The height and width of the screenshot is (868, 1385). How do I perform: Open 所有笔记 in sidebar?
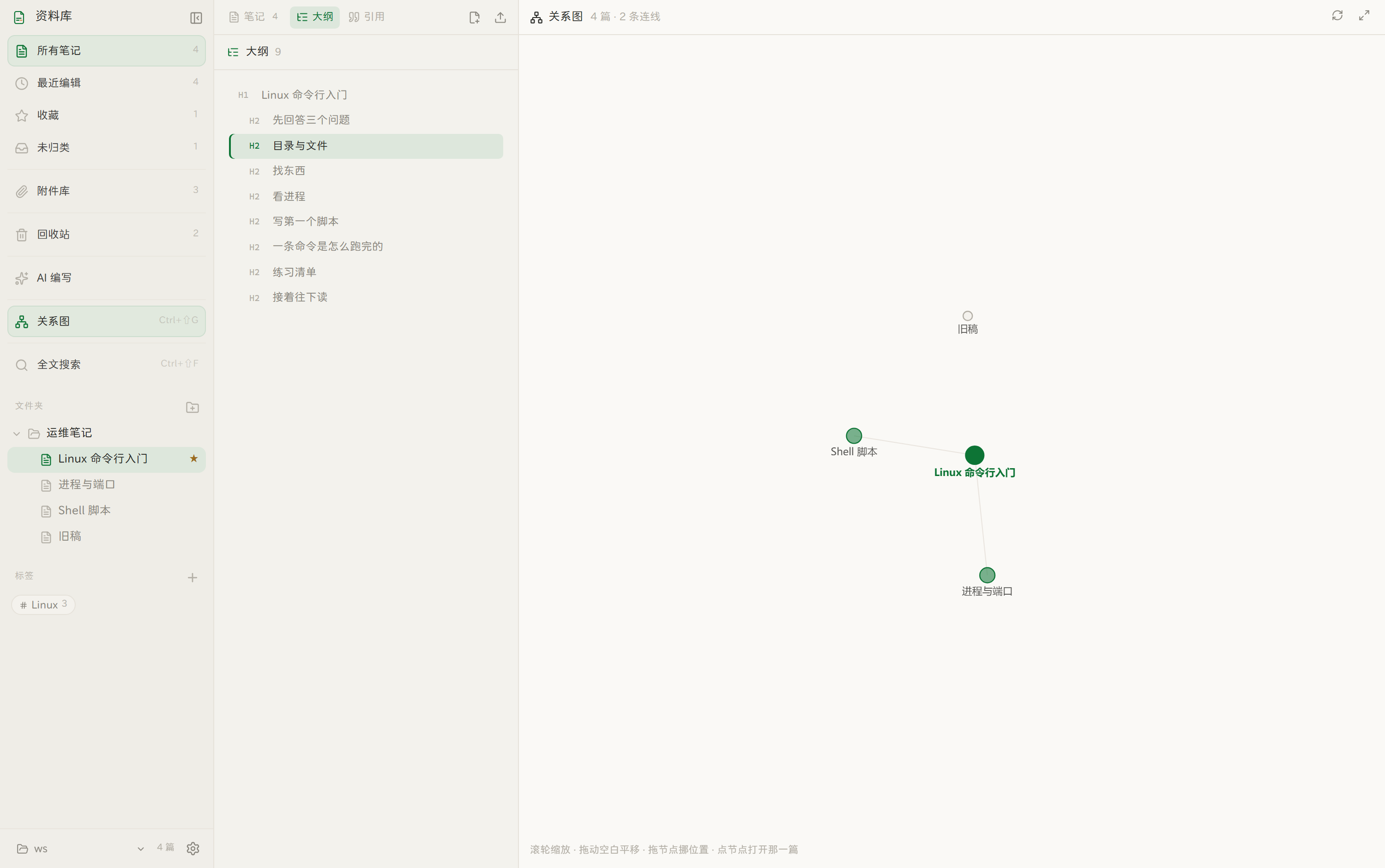(x=107, y=50)
